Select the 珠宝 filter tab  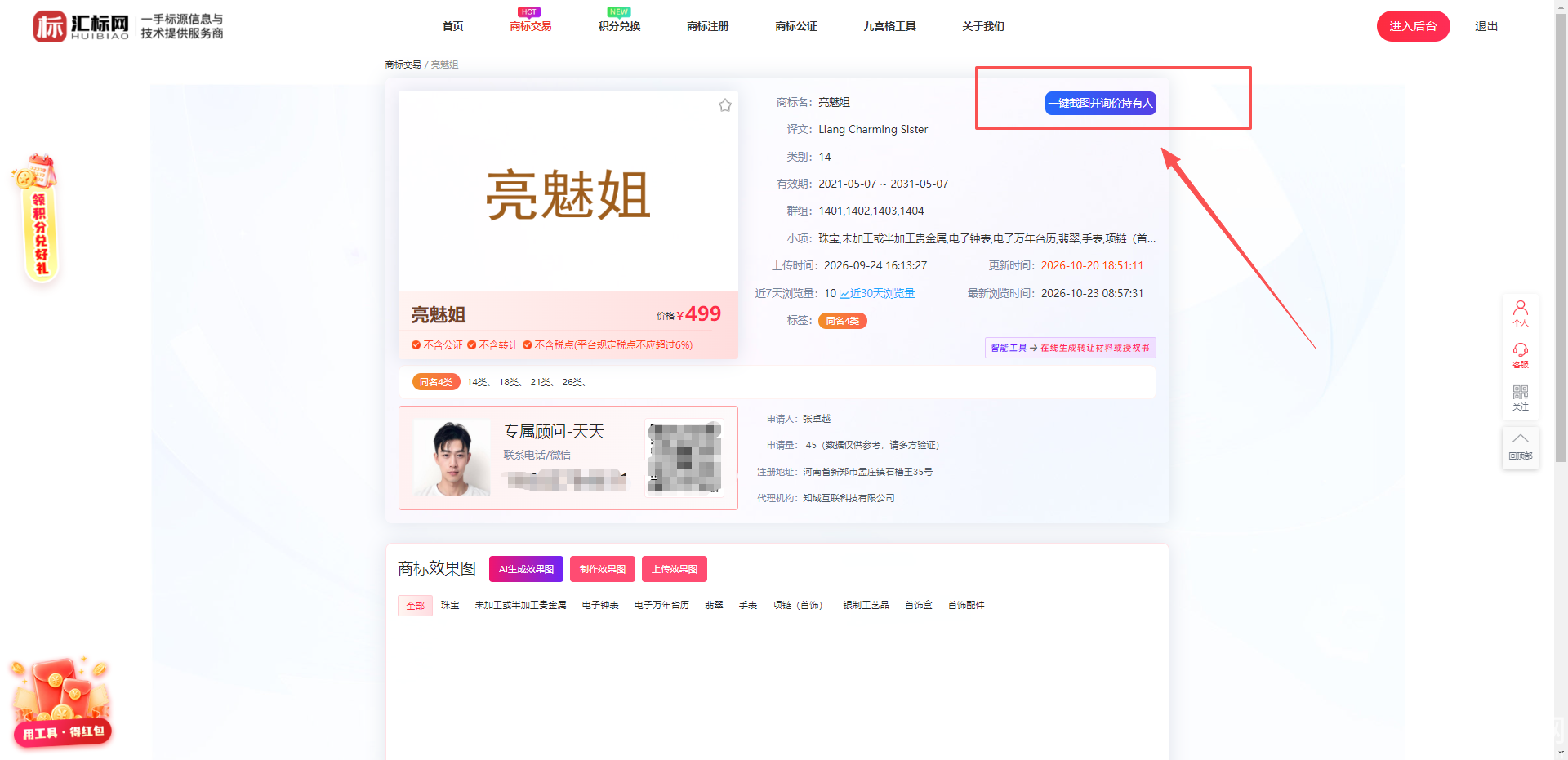point(450,605)
